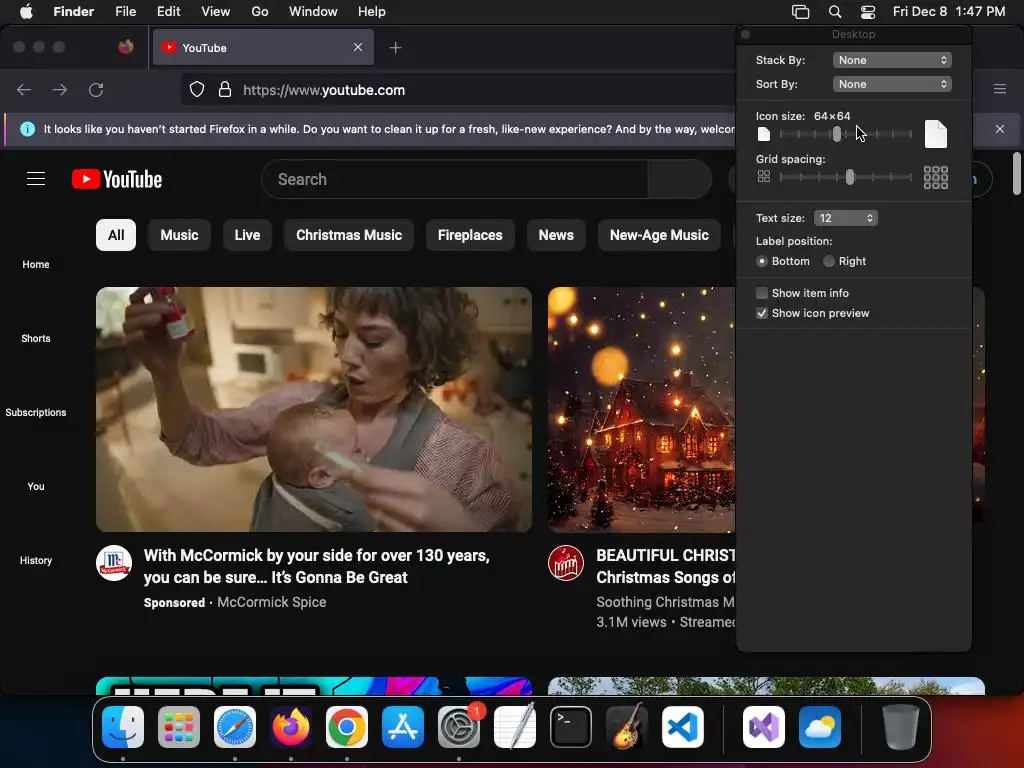Open the Go menu
The height and width of the screenshot is (768, 1024).
click(260, 11)
